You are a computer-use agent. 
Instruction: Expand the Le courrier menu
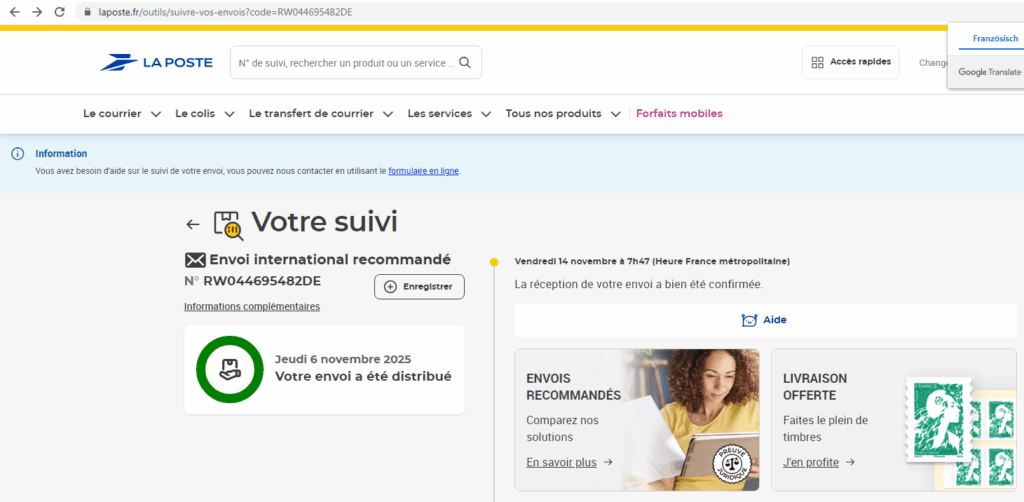pyautogui.click(x=121, y=114)
